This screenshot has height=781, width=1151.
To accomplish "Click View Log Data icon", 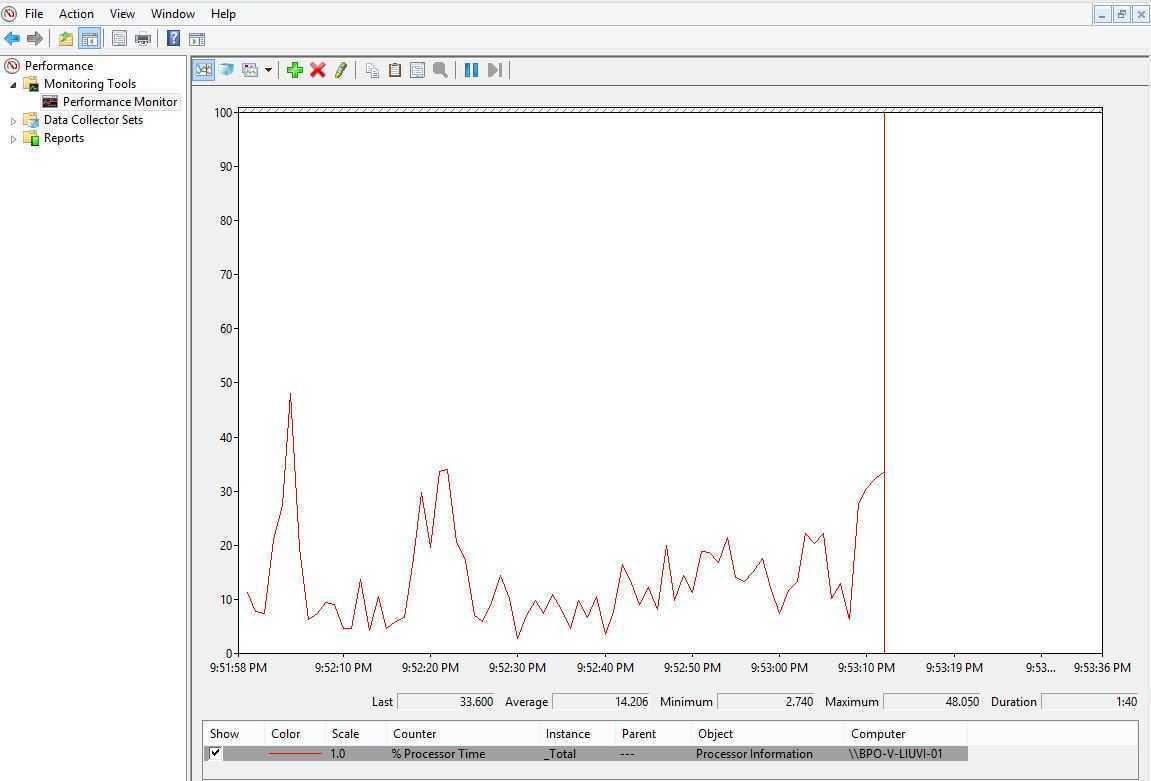I will click(227, 70).
